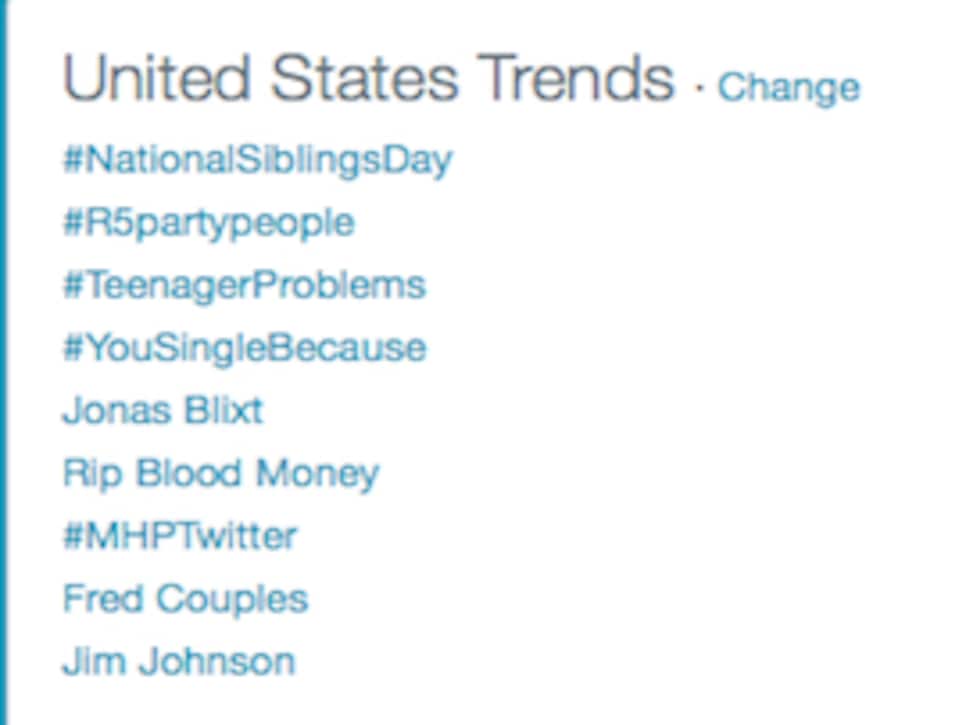The image size is (966, 725).
Task: View the #YouSingleBecause hashtag
Action: coord(245,348)
